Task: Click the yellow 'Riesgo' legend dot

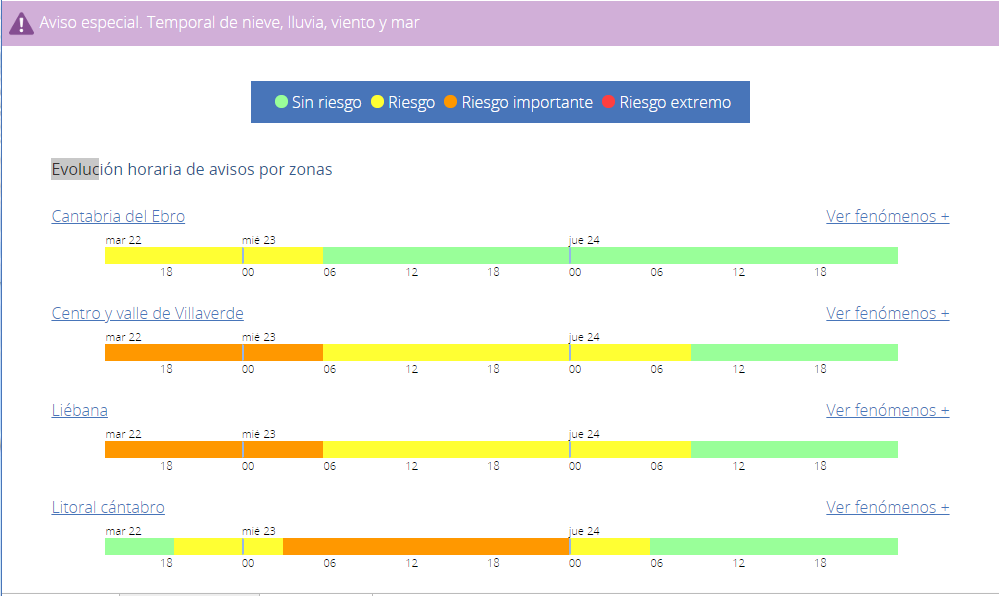Action: click(x=378, y=102)
